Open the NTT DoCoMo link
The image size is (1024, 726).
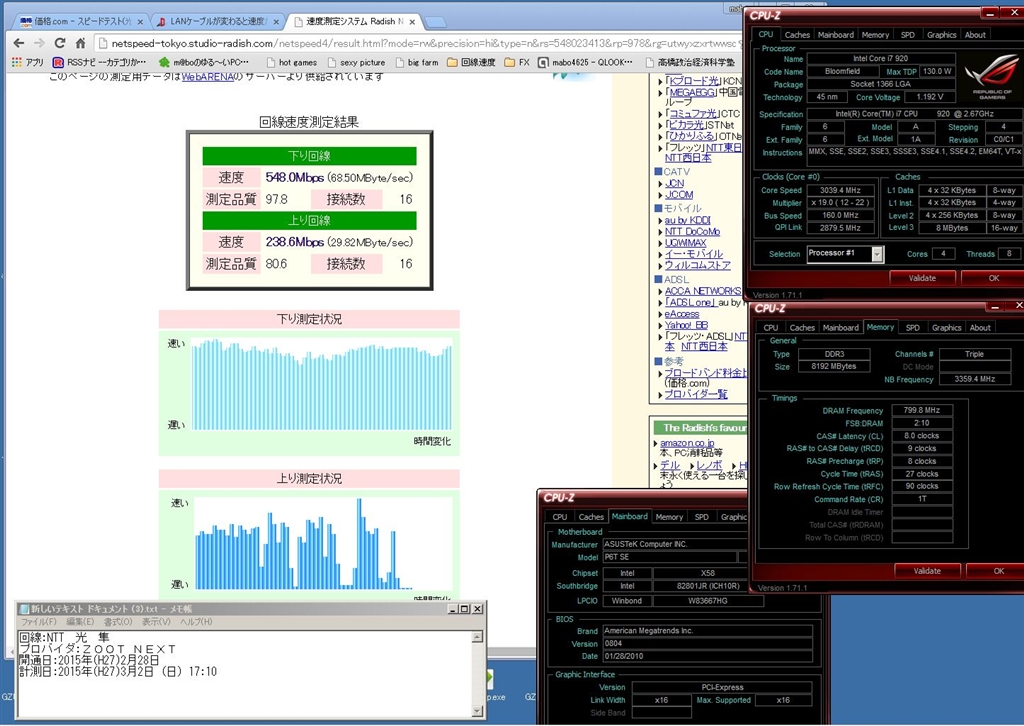pos(692,231)
